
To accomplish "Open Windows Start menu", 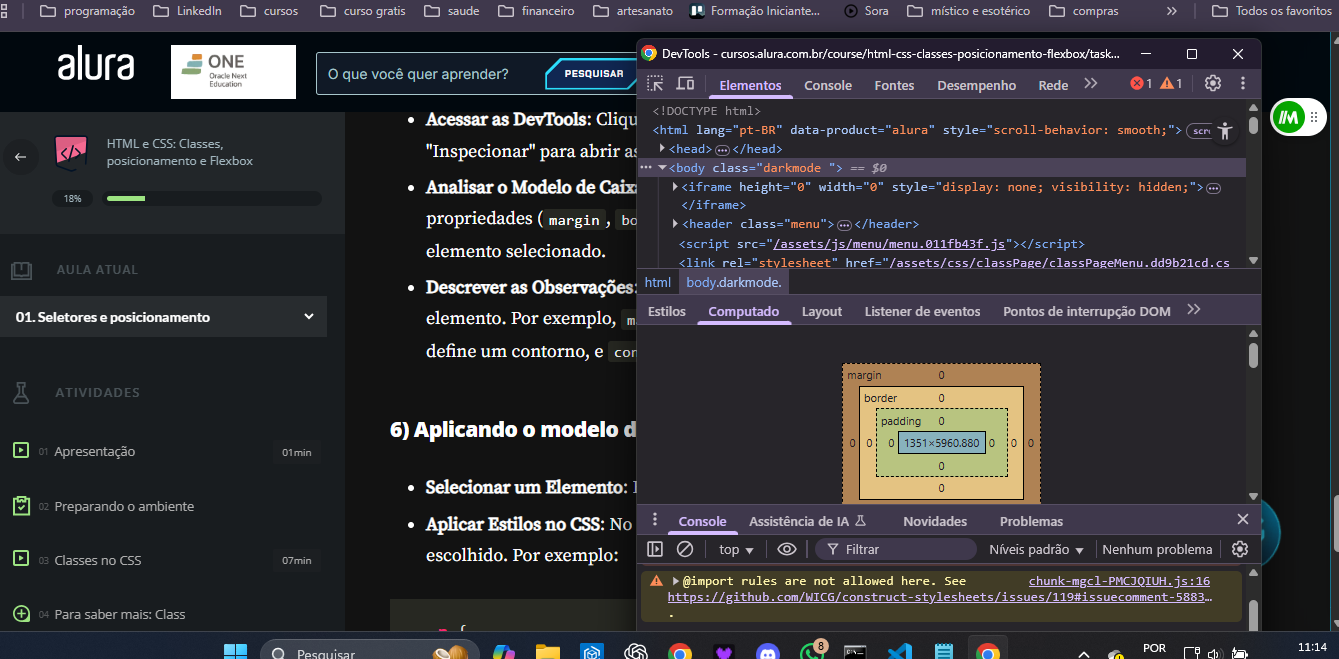I will point(236,654).
